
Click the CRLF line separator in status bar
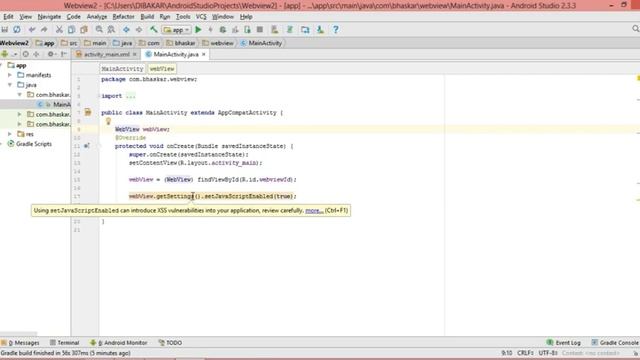(x=525, y=353)
